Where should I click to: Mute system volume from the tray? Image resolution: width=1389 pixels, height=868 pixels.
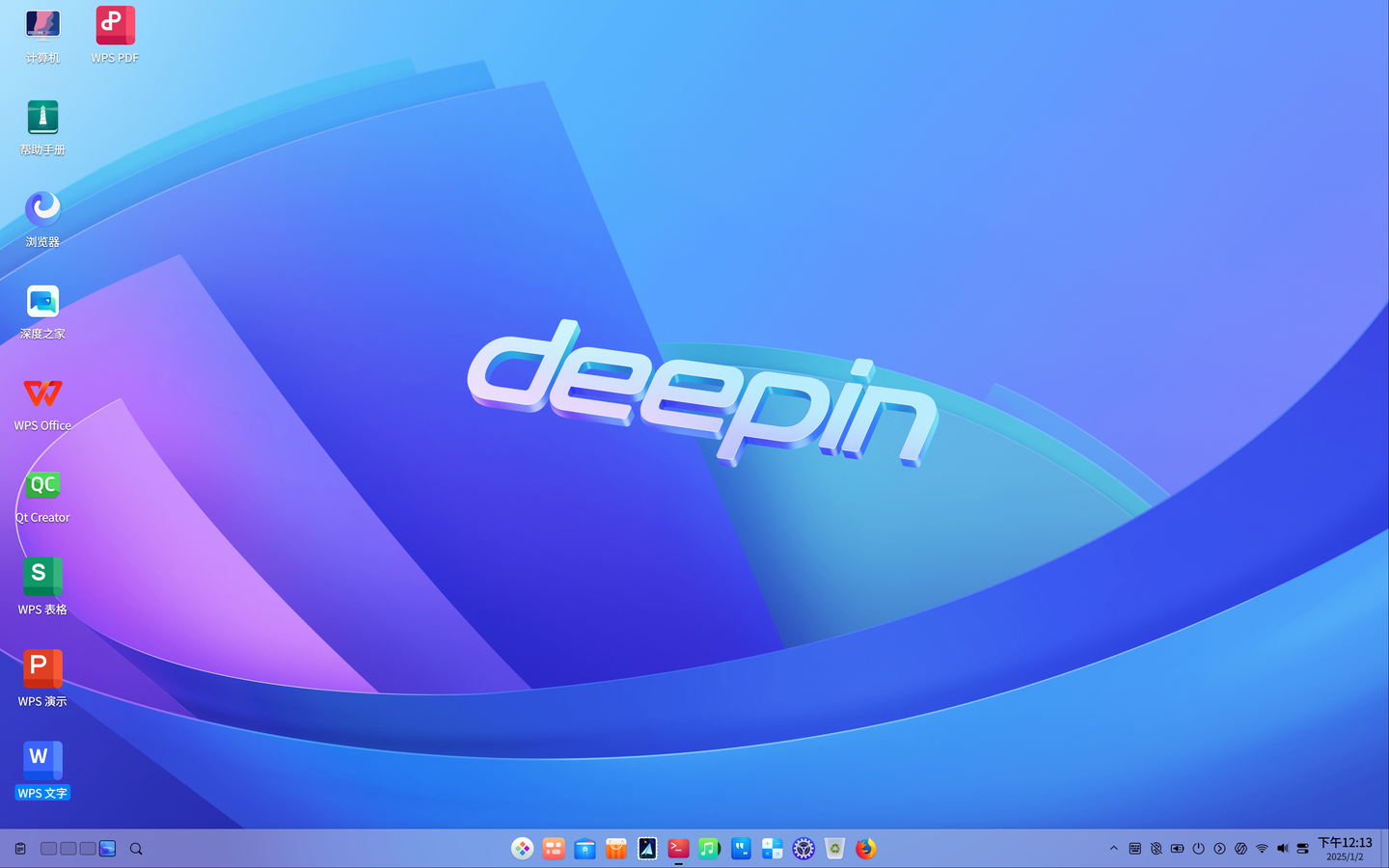1283,849
